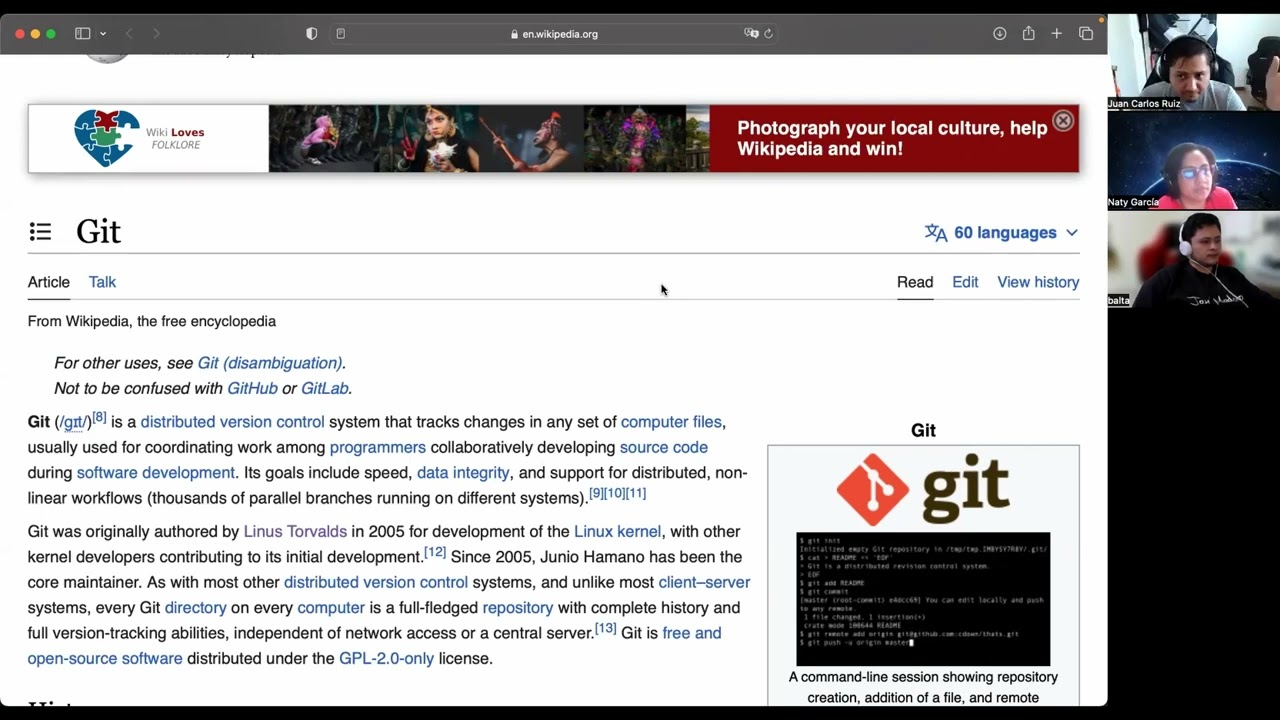Open citation reference [13]
This screenshot has height=720, width=1280.
coord(606,628)
